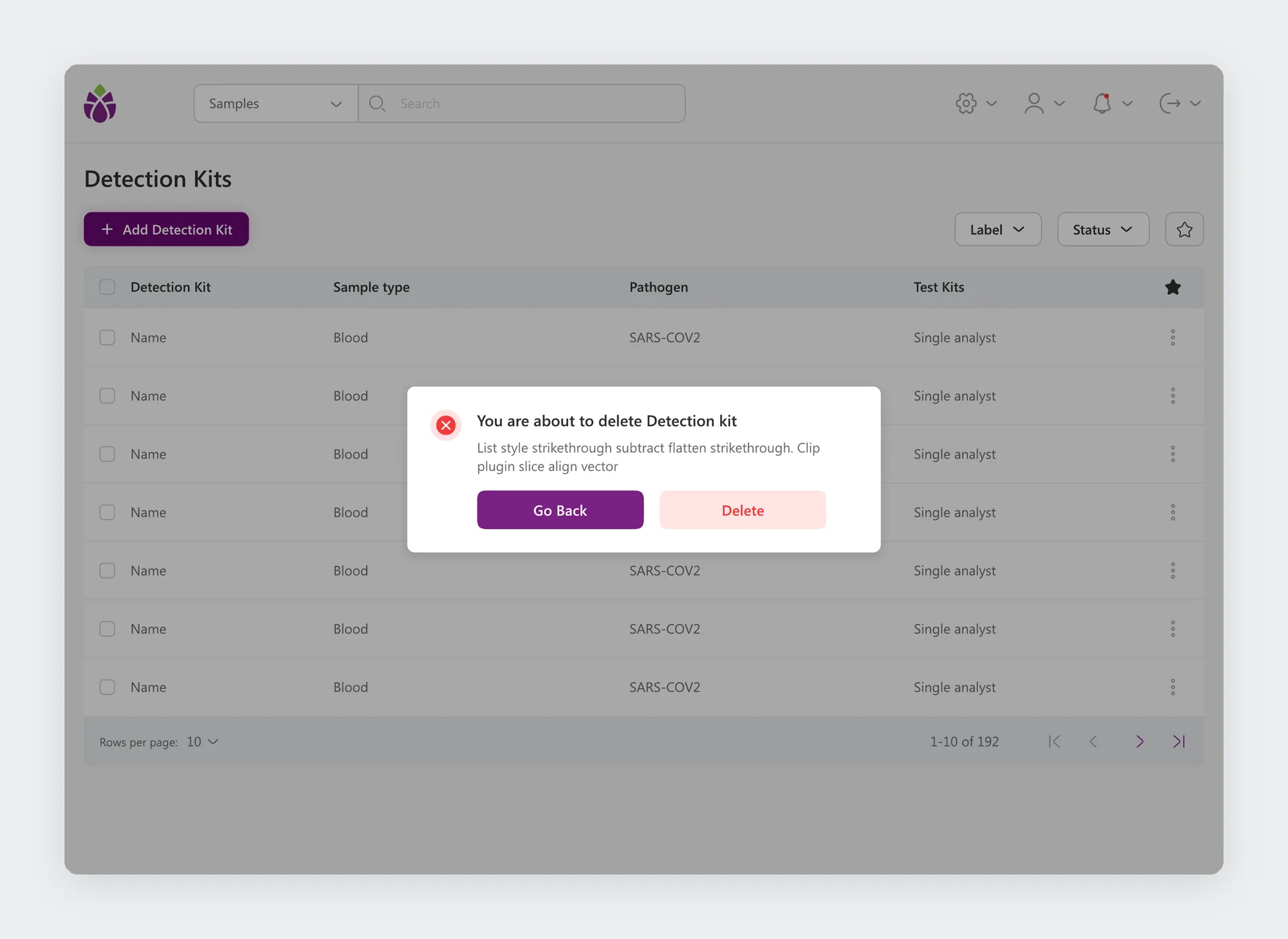Expand the chevron beside logout icon
Screen dimensions: 1288x939
pos(1195,104)
